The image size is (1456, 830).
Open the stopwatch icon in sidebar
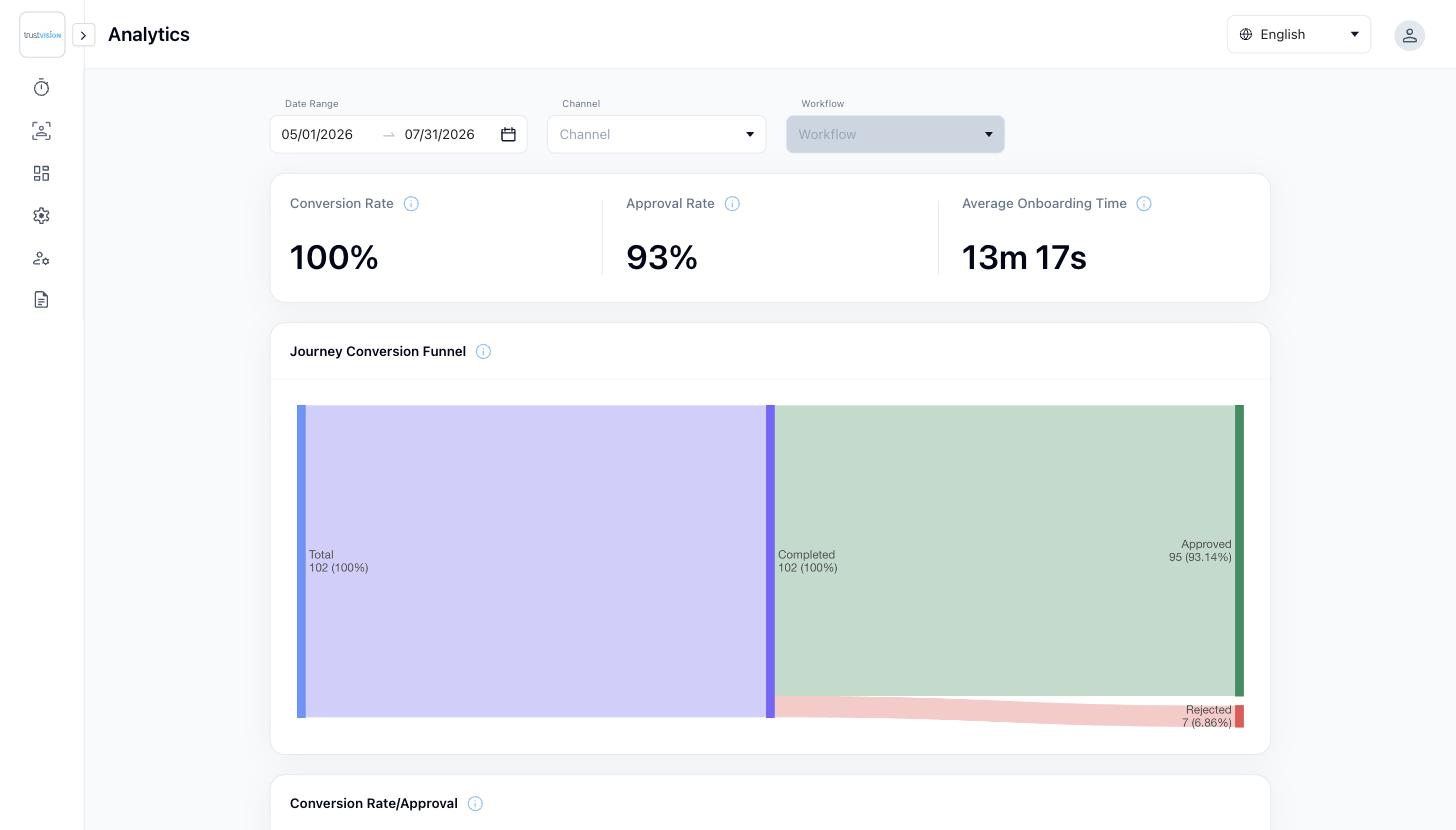pos(41,88)
